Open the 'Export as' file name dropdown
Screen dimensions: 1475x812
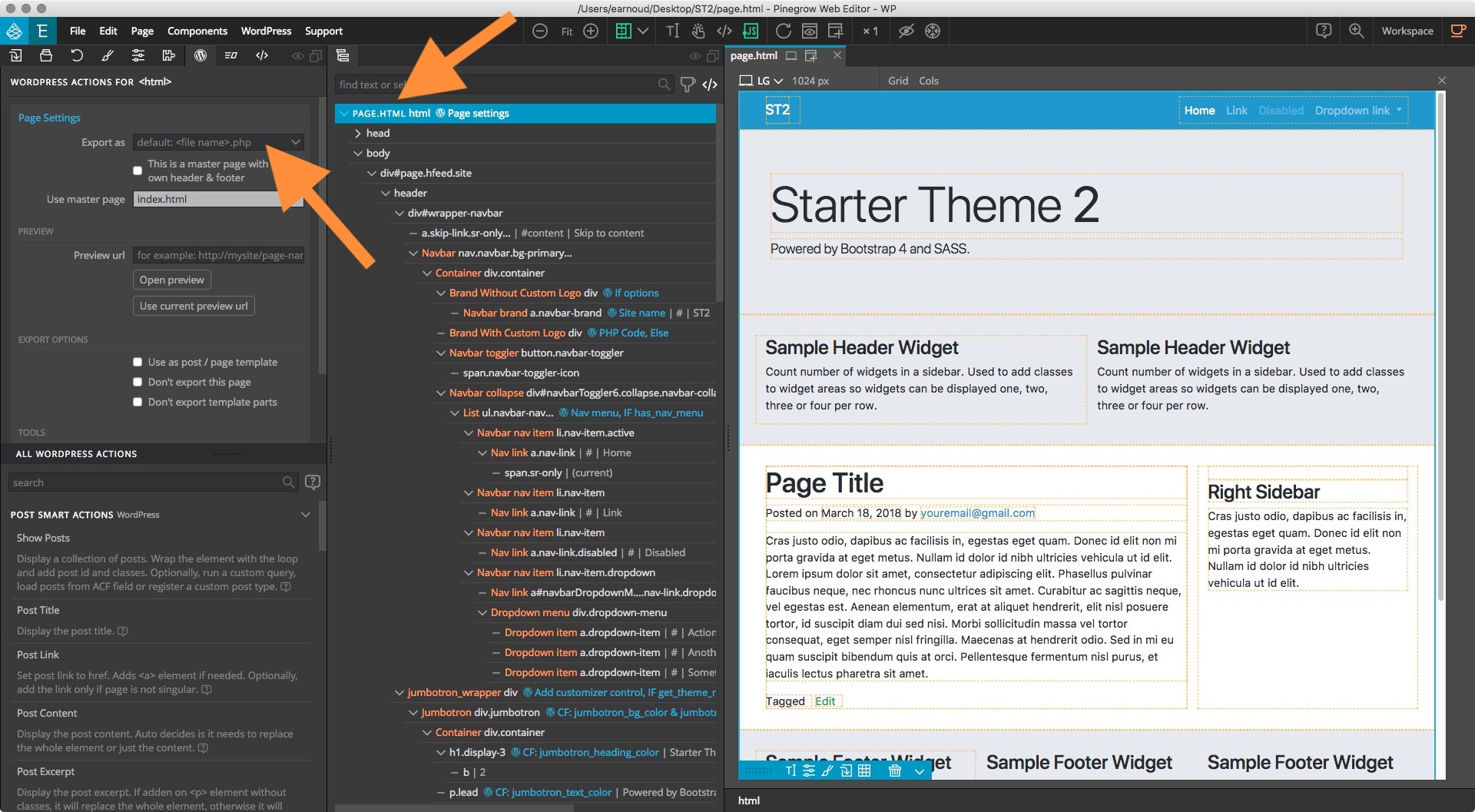[218, 142]
